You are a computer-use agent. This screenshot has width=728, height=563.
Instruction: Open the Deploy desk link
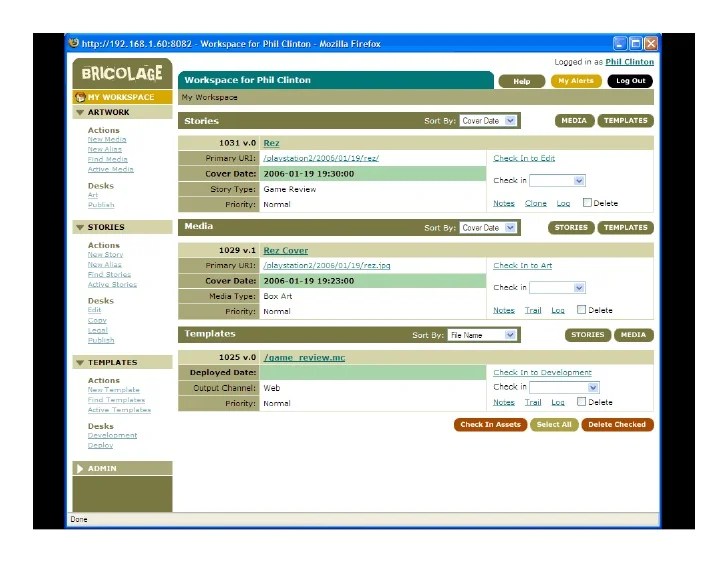coord(100,446)
